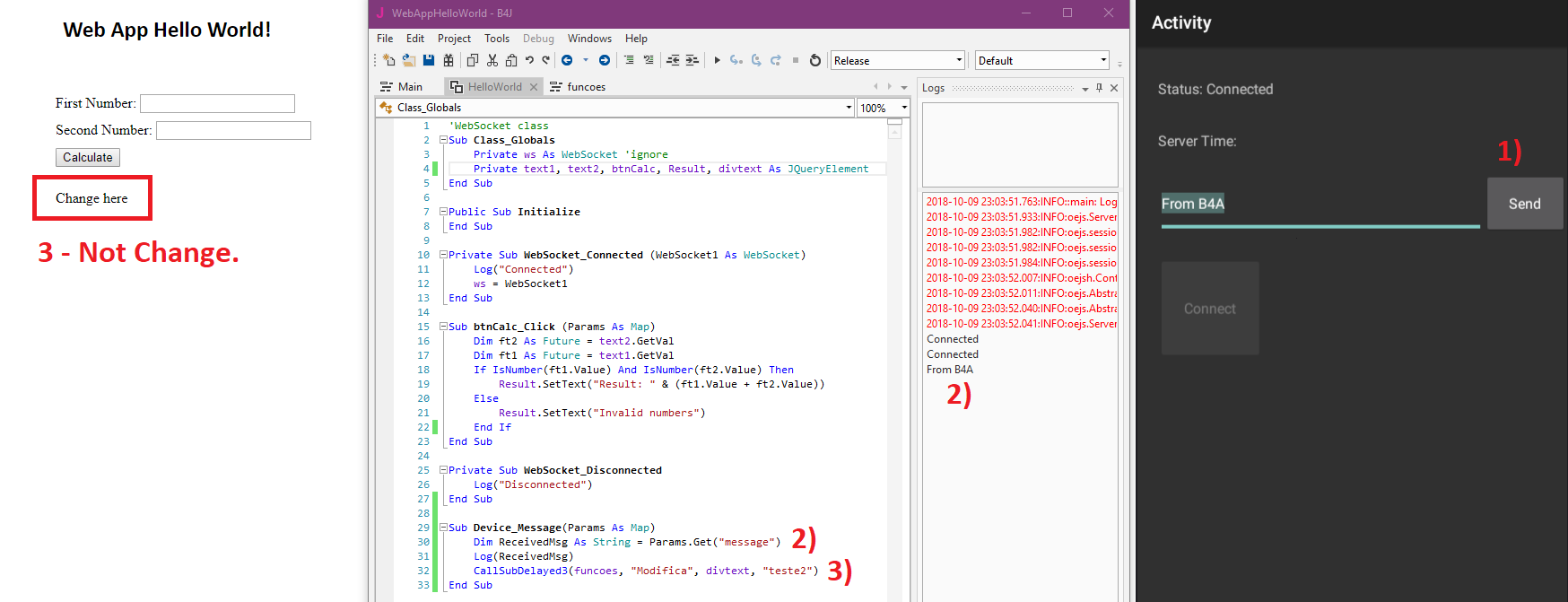Click the Paste (clipboard) icon
Viewport: 1568px width, 602px height.
click(511, 60)
